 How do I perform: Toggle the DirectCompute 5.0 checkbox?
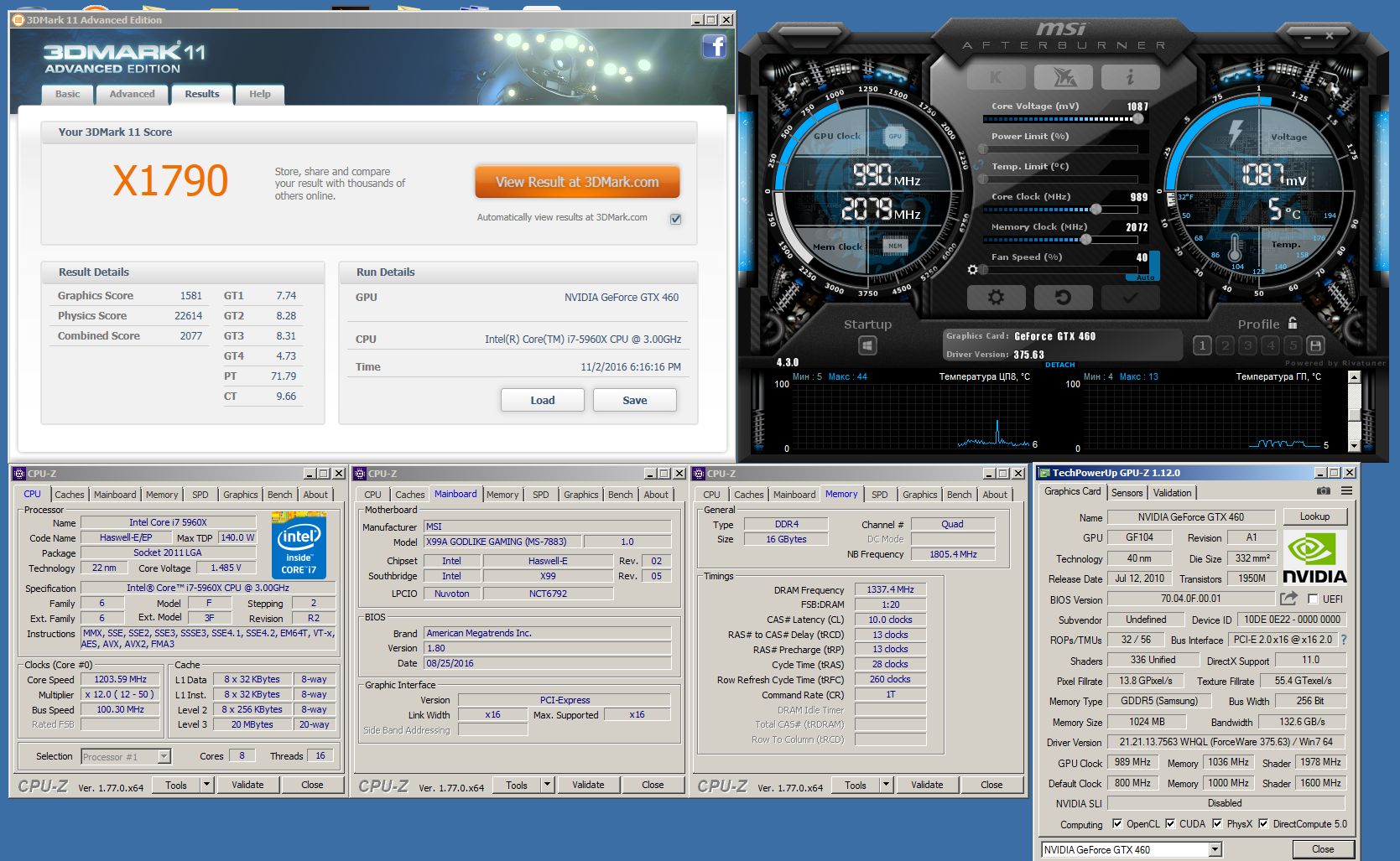(1263, 823)
